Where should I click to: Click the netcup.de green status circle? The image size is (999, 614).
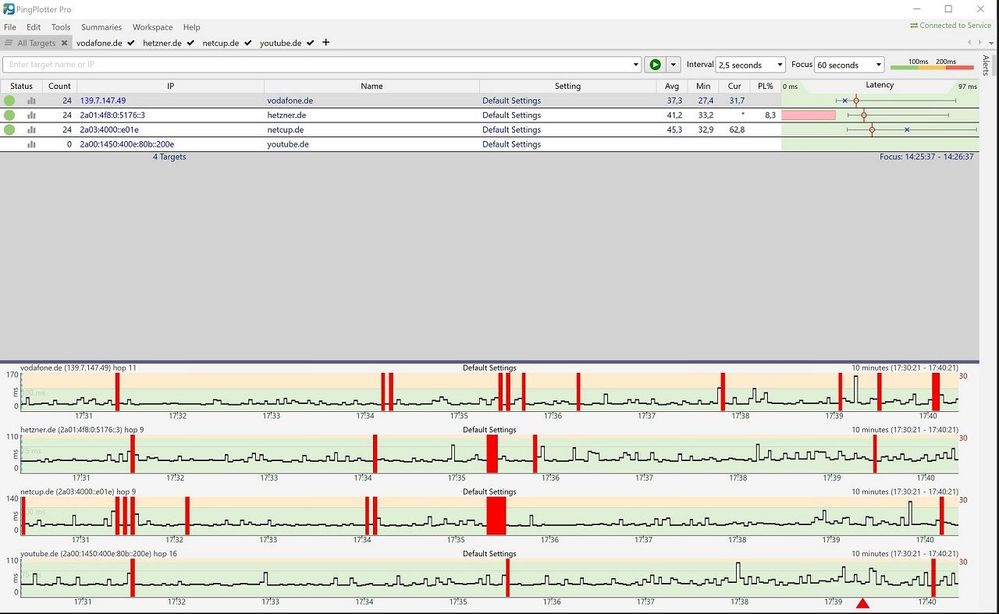(x=9, y=130)
